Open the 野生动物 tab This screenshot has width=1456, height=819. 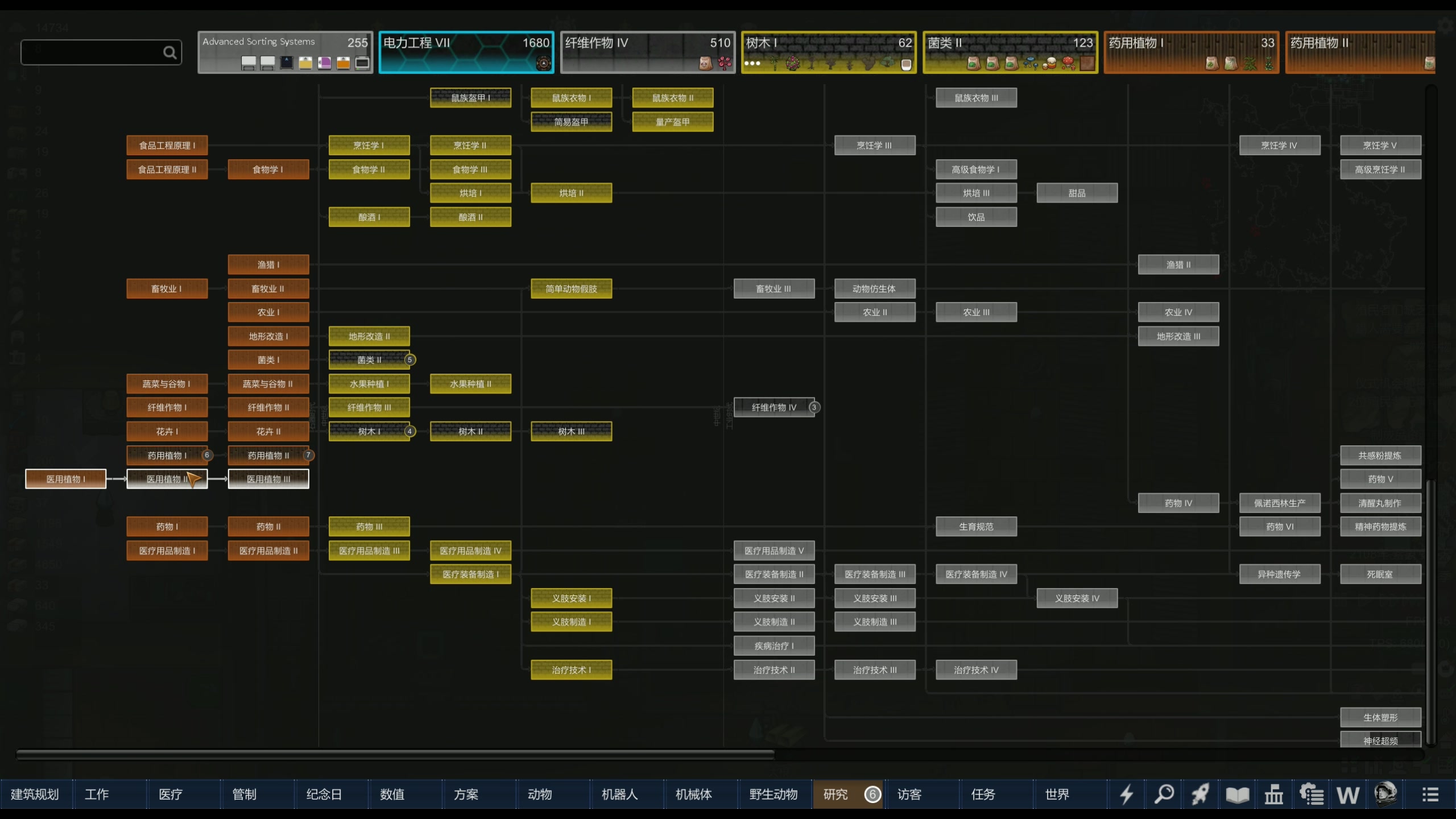click(773, 794)
